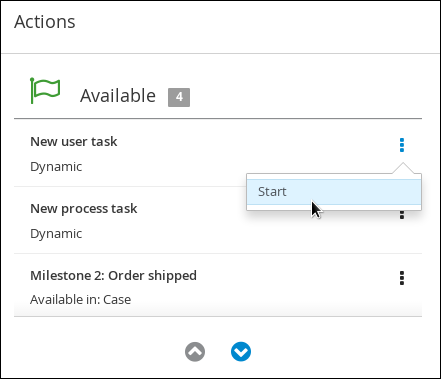This screenshot has height=379, width=441.
Task: Click the up chevron pagination button
Action: [x=195, y=352]
